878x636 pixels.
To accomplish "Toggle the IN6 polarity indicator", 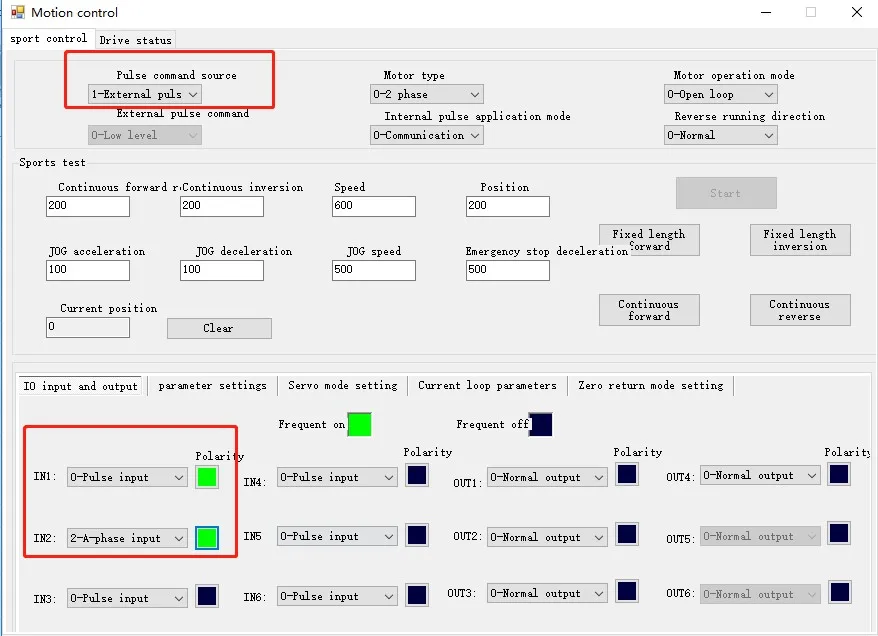I will (417, 595).
